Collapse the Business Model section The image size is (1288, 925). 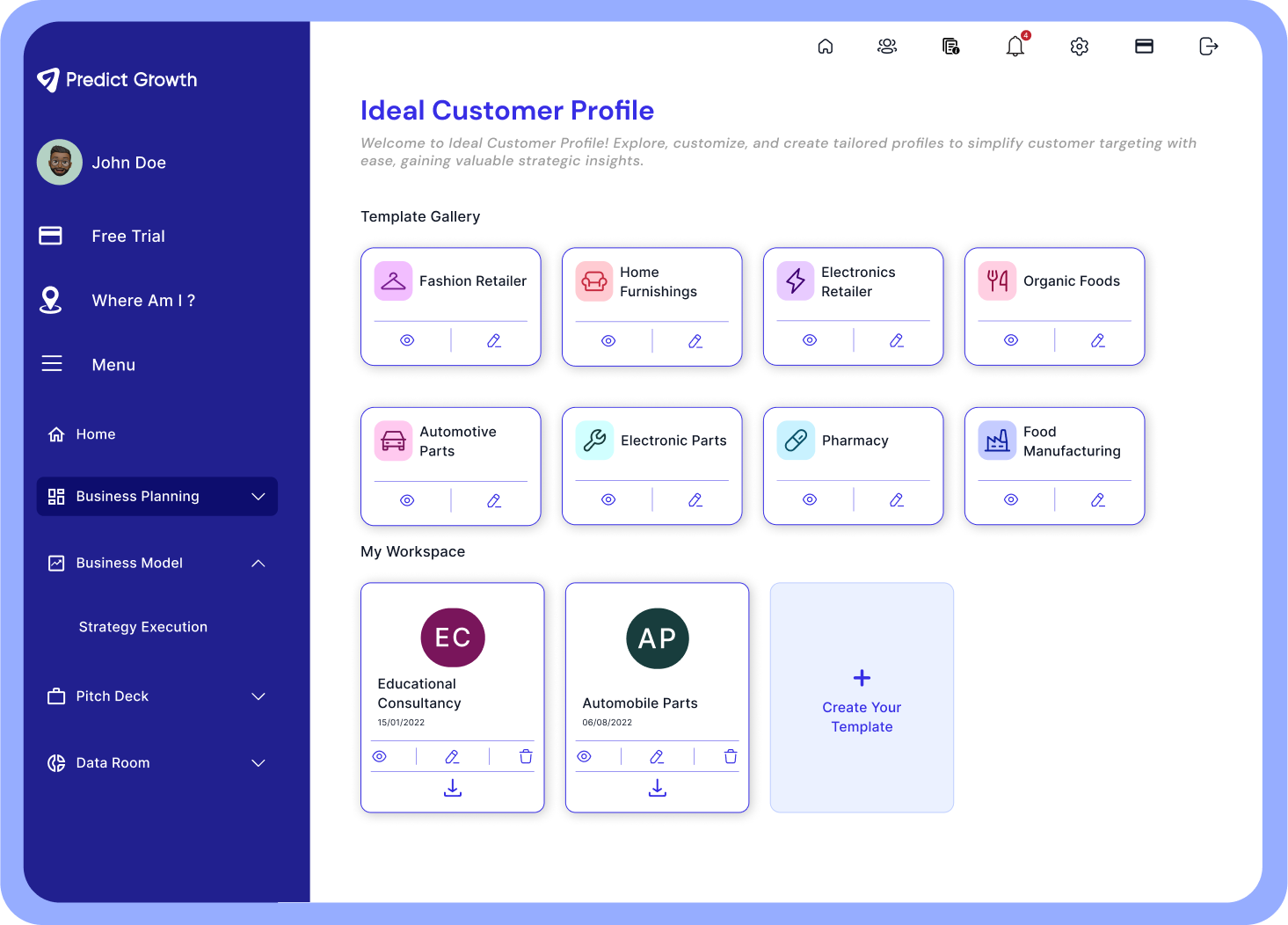(258, 563)
